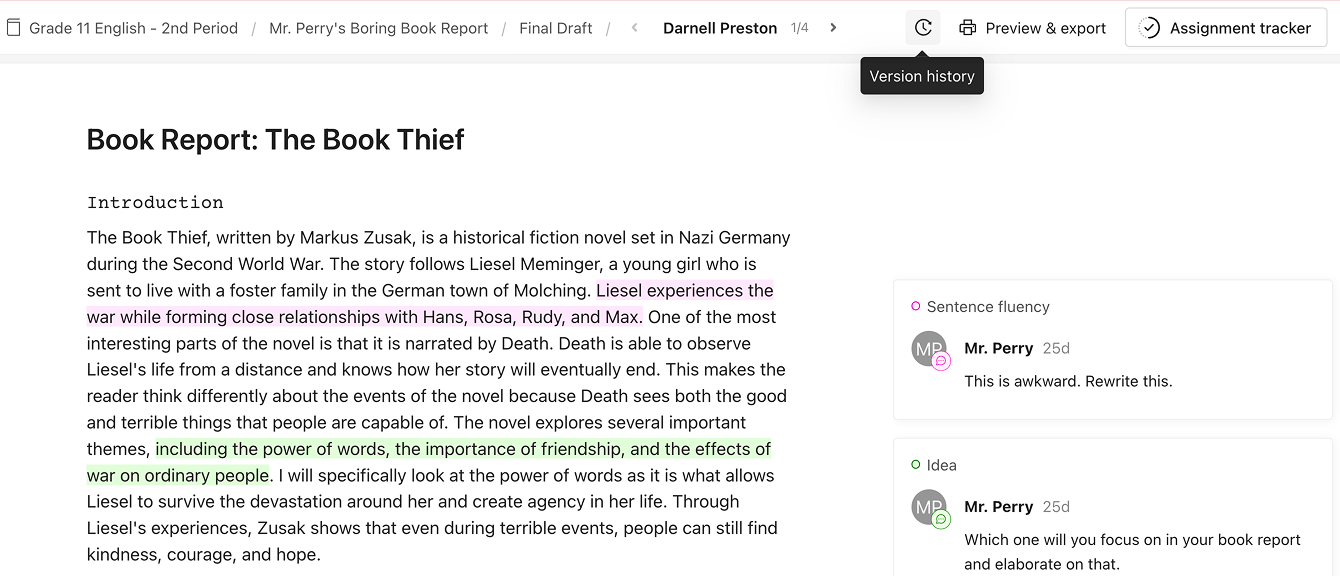Open Mr. Perry's Boring Book Report breadcrumb
The image size is (1340, 576).
(x=379, y=28)
